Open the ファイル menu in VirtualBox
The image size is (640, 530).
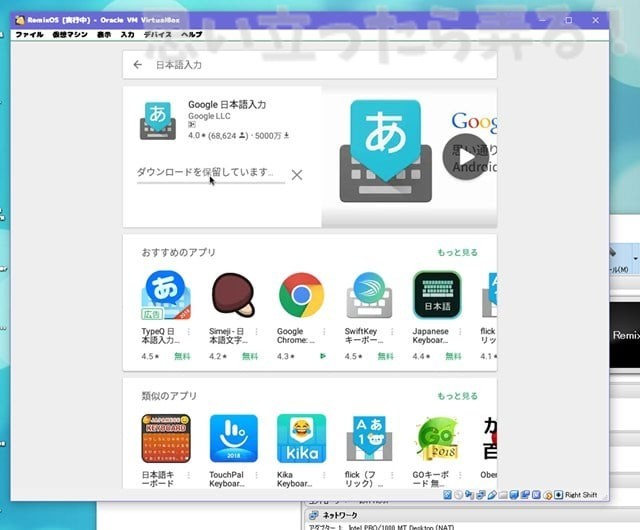tap(29, 35)
